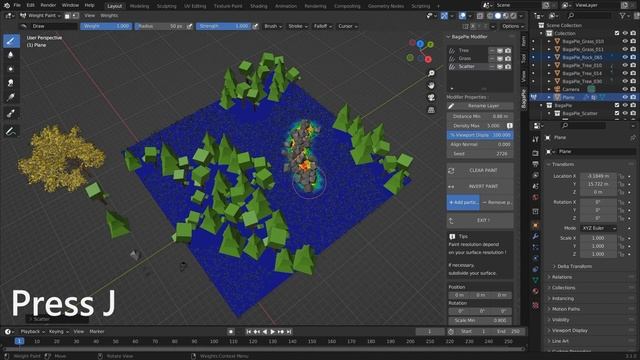This screenshot has width=640, height=360.
Task: Select the Blur tool in the toolbar
Action: (x=11, y=55)
